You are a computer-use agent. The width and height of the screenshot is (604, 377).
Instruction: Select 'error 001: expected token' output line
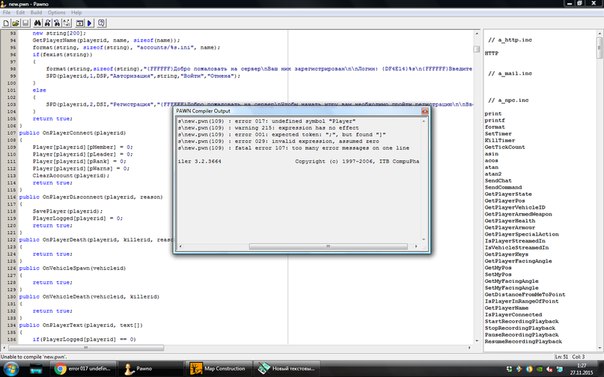282,134
